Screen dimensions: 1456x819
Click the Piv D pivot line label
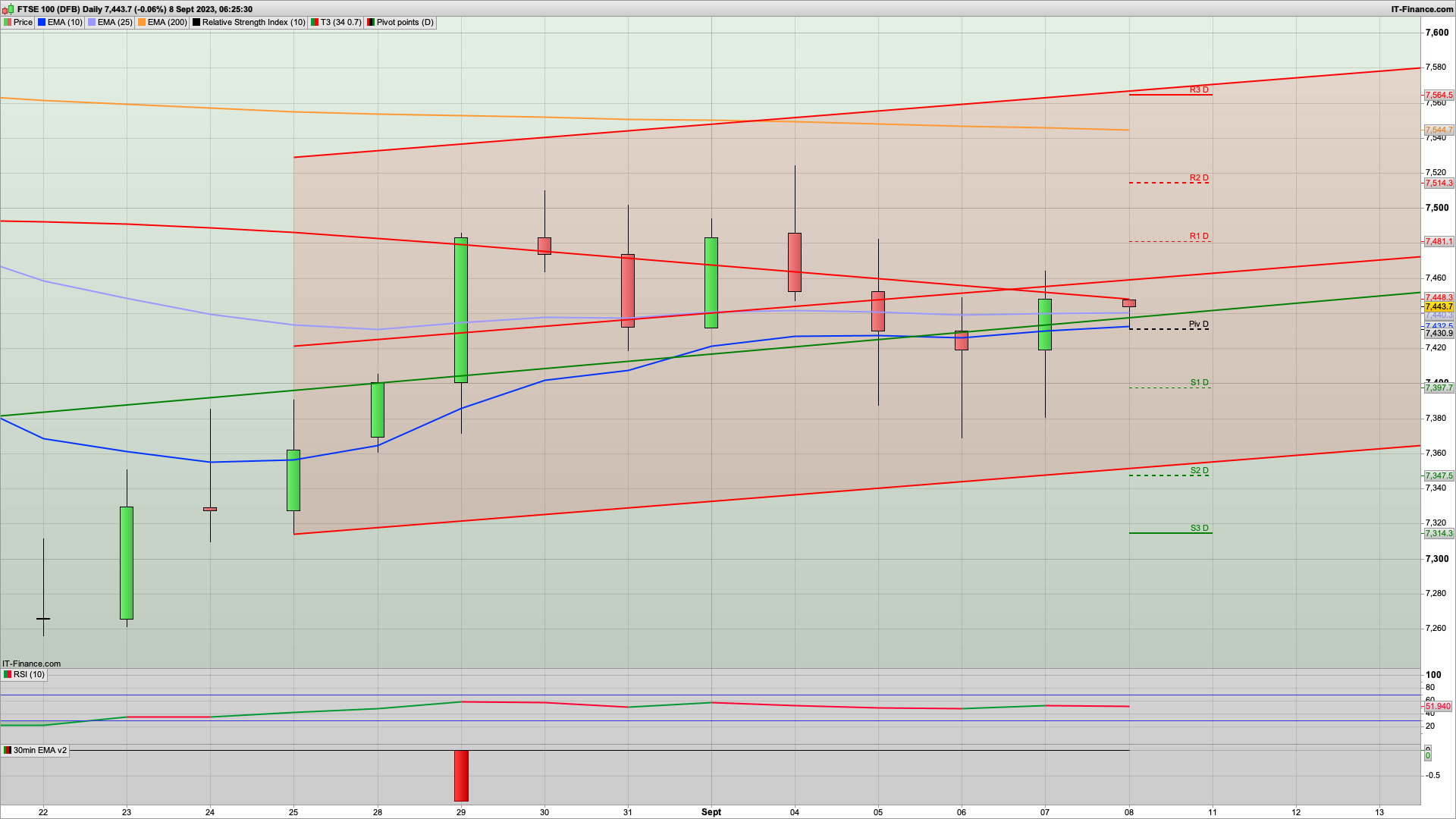click(1198, 325)
